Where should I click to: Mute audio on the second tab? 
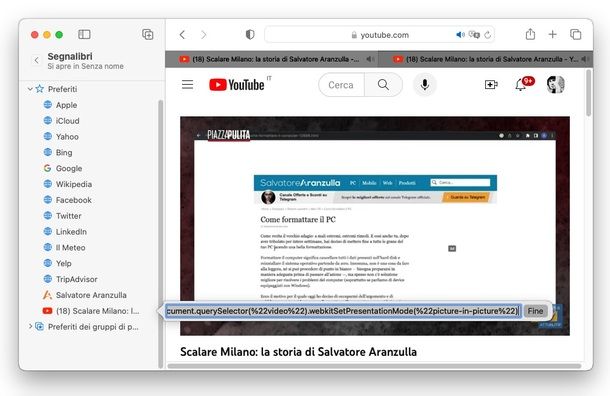585,59
